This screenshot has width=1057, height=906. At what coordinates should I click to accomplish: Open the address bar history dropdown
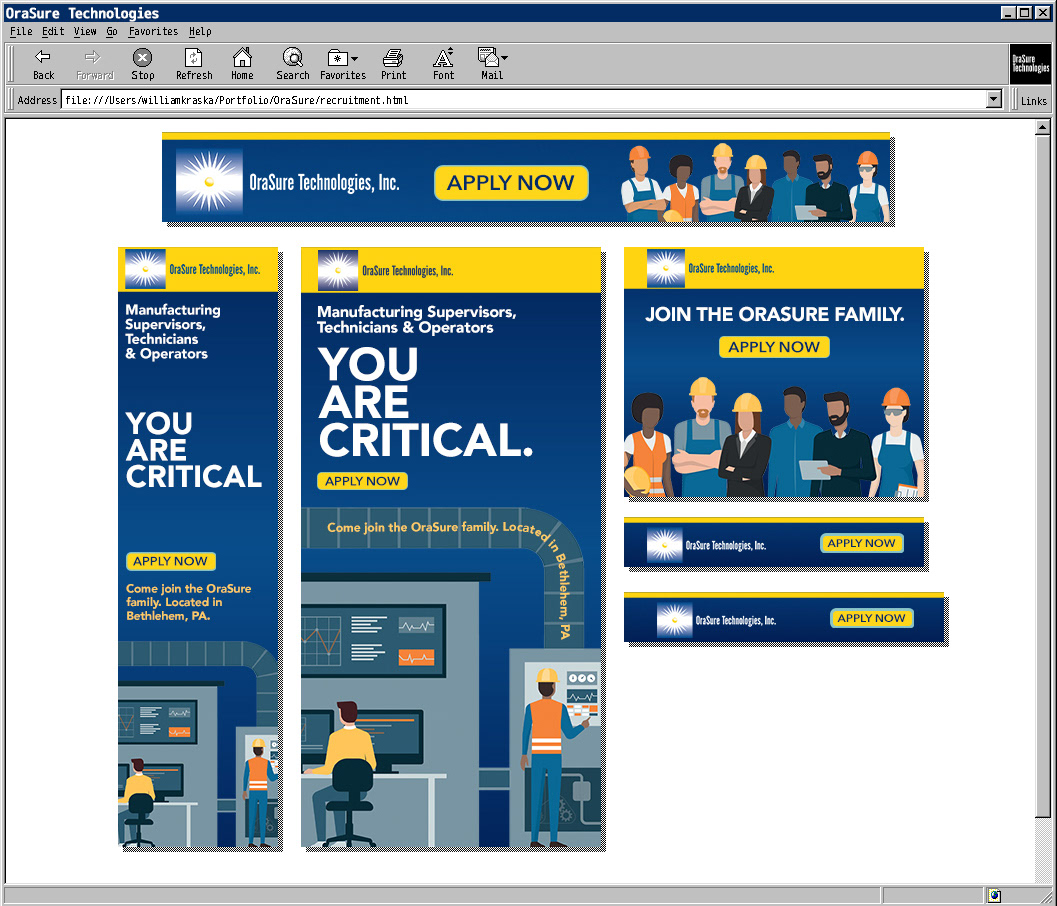point(994,100)
